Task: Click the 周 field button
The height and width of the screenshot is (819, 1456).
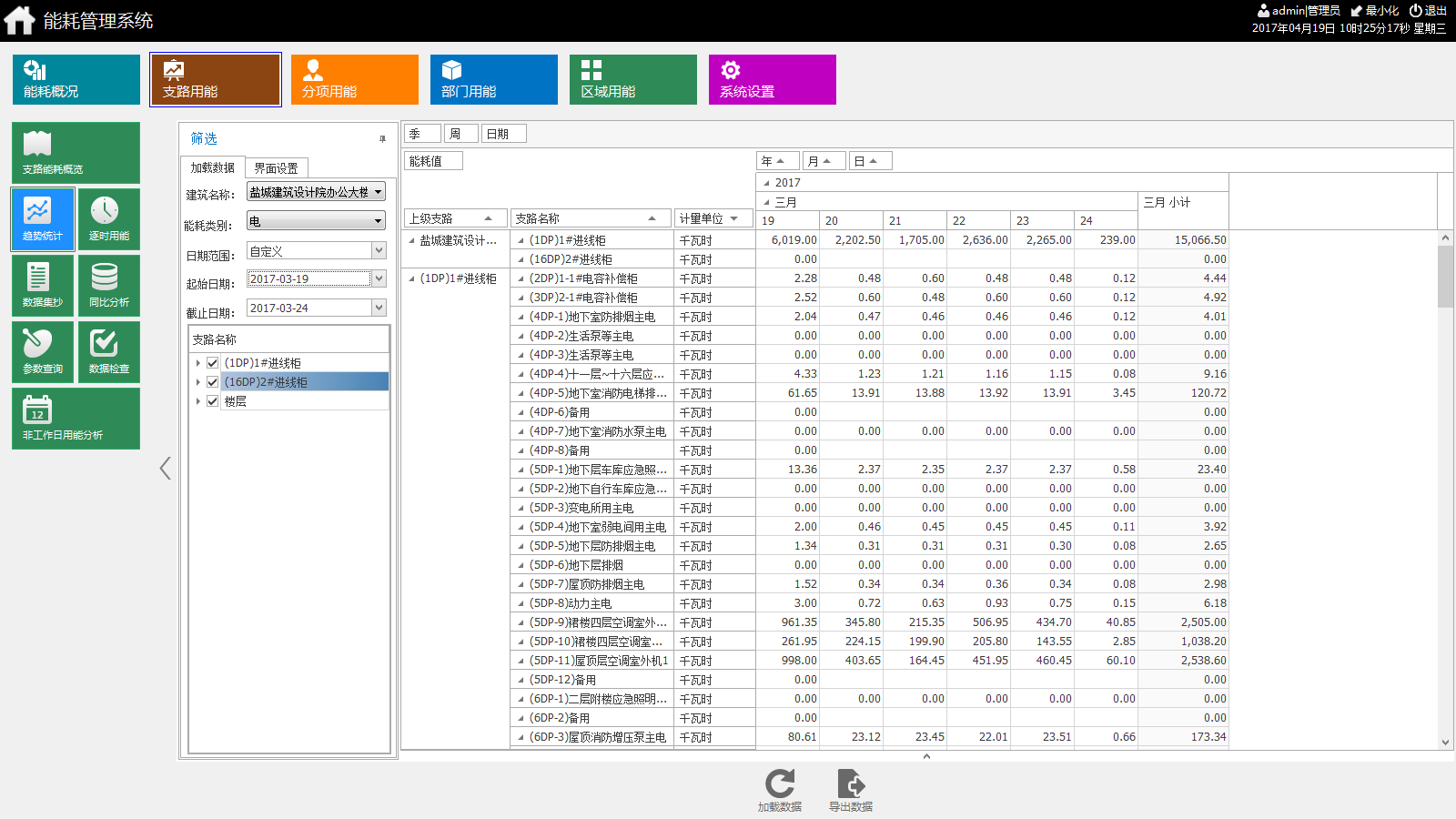Action: (461, 134)
